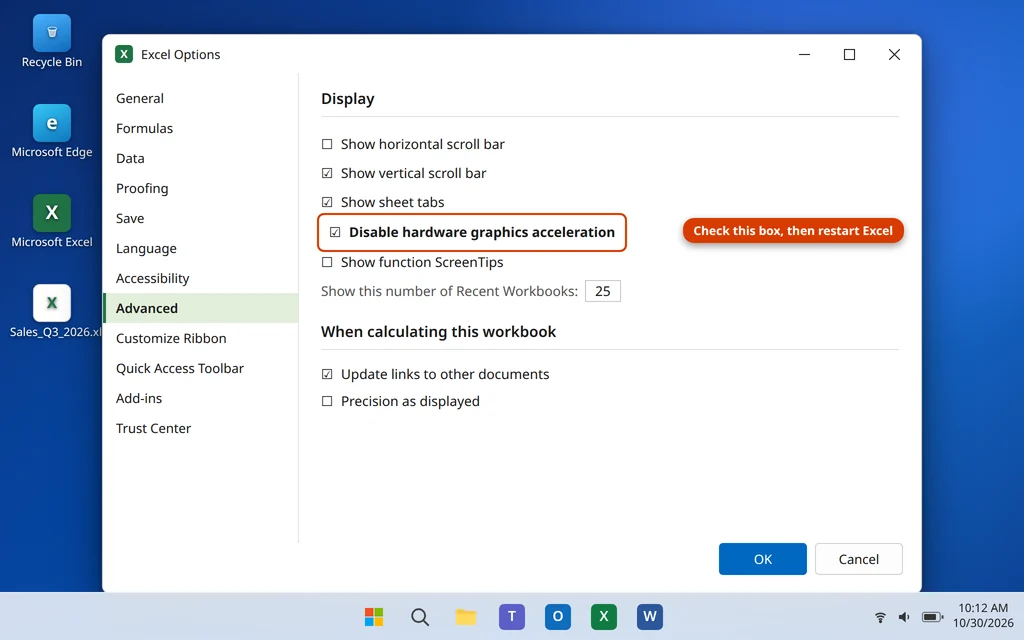Switch to Excel on the taskbar
1024x640 pixels.
pos(603,616)
